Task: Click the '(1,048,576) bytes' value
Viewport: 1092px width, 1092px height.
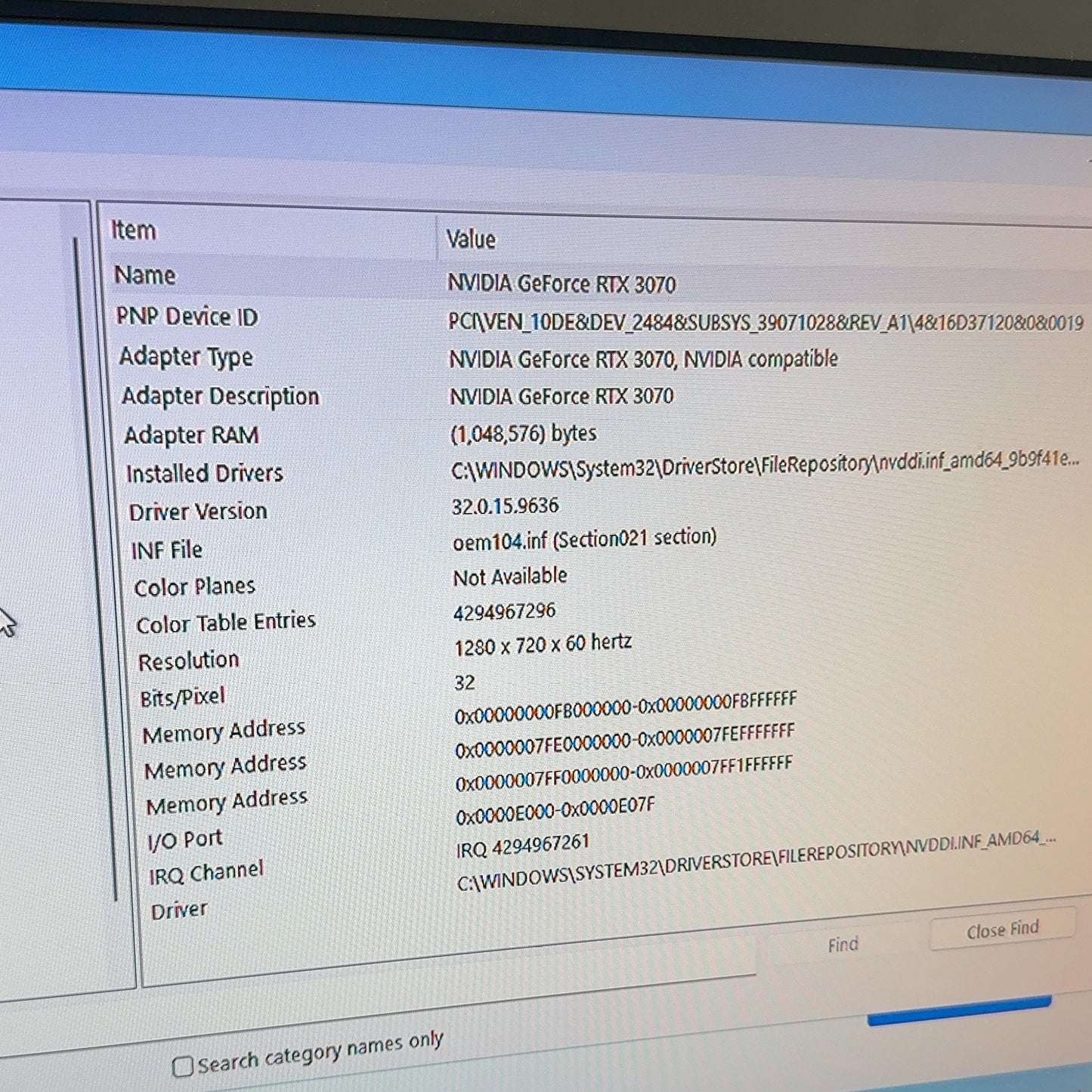Action: (x=524, y=434)
